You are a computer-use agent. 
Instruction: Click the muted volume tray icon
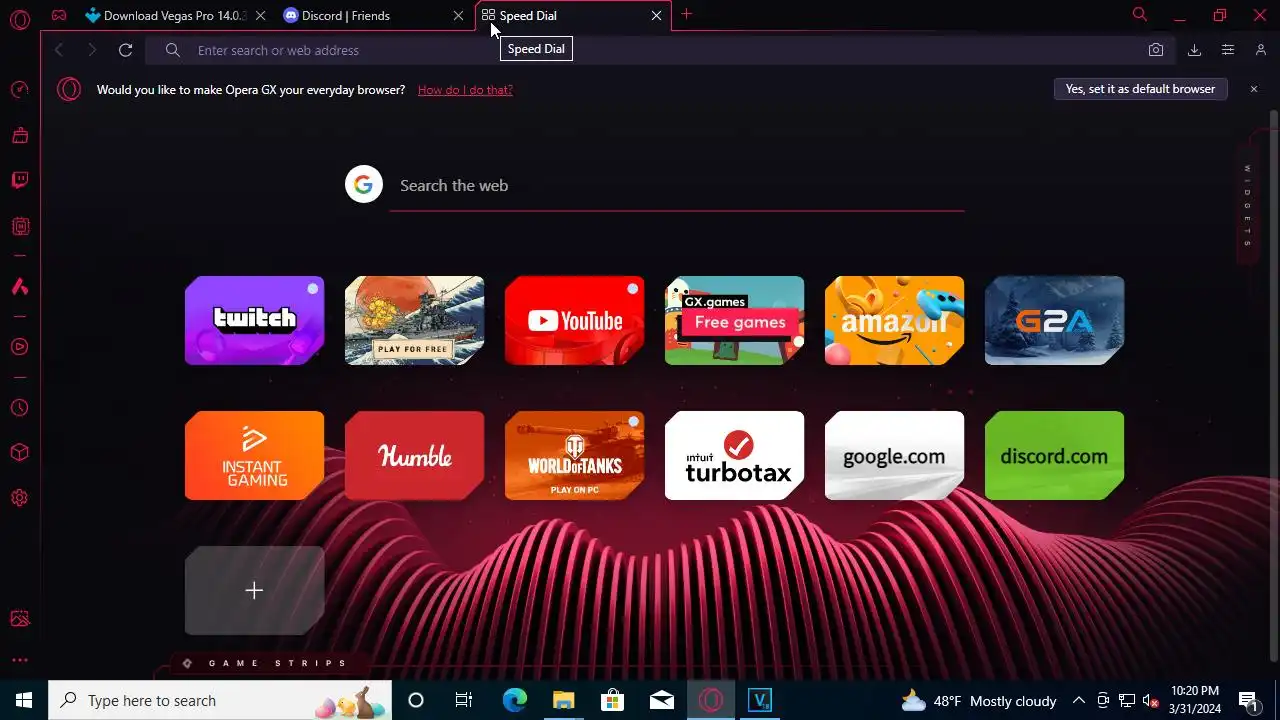(x=1151, y=701)
